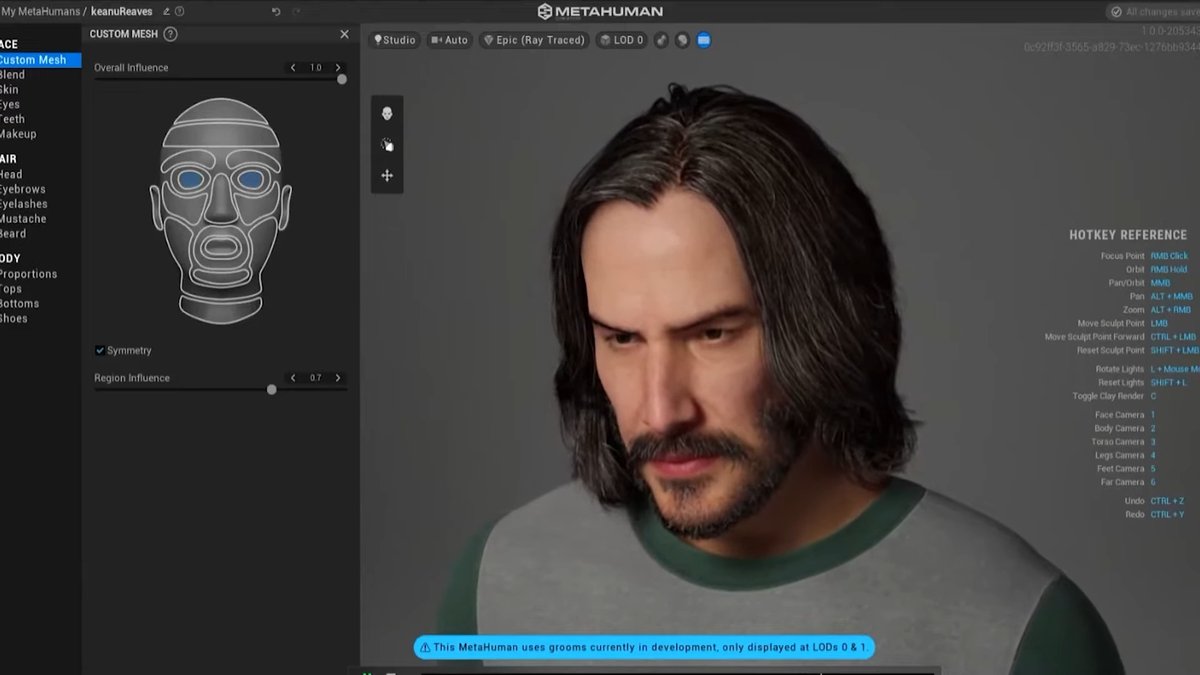The width and height of the screenshot is (1200, 675).
Task: Click the grooms in development notice
Action: [645, 647]
